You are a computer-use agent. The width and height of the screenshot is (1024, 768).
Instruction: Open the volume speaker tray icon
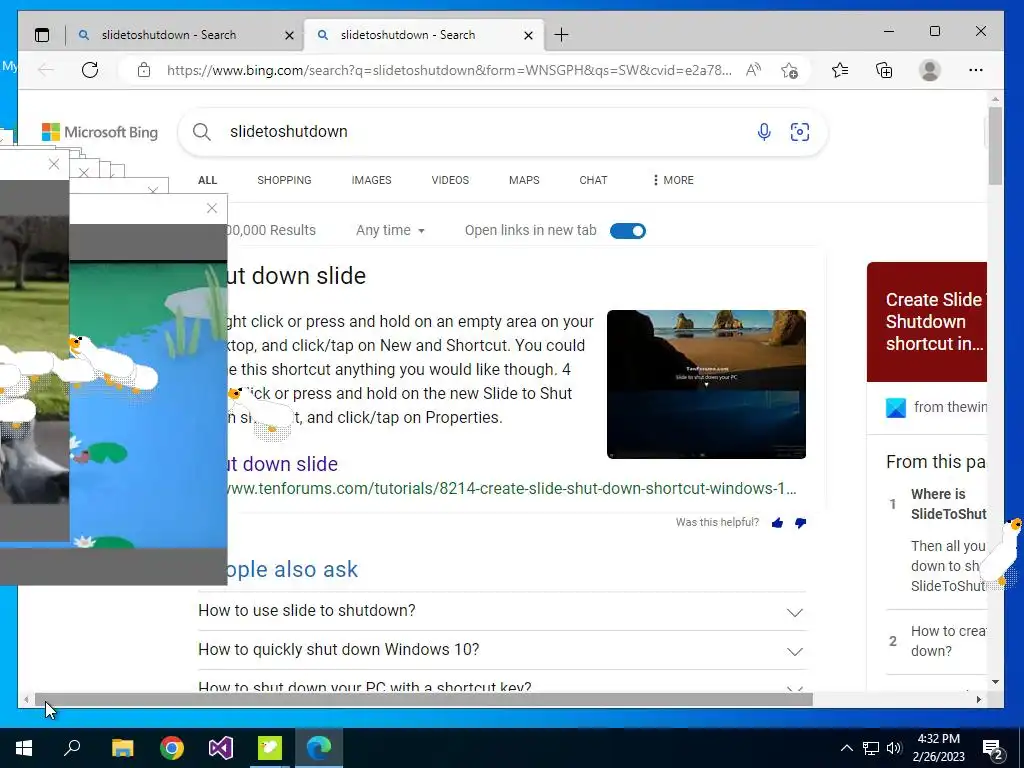coord(894,748)
